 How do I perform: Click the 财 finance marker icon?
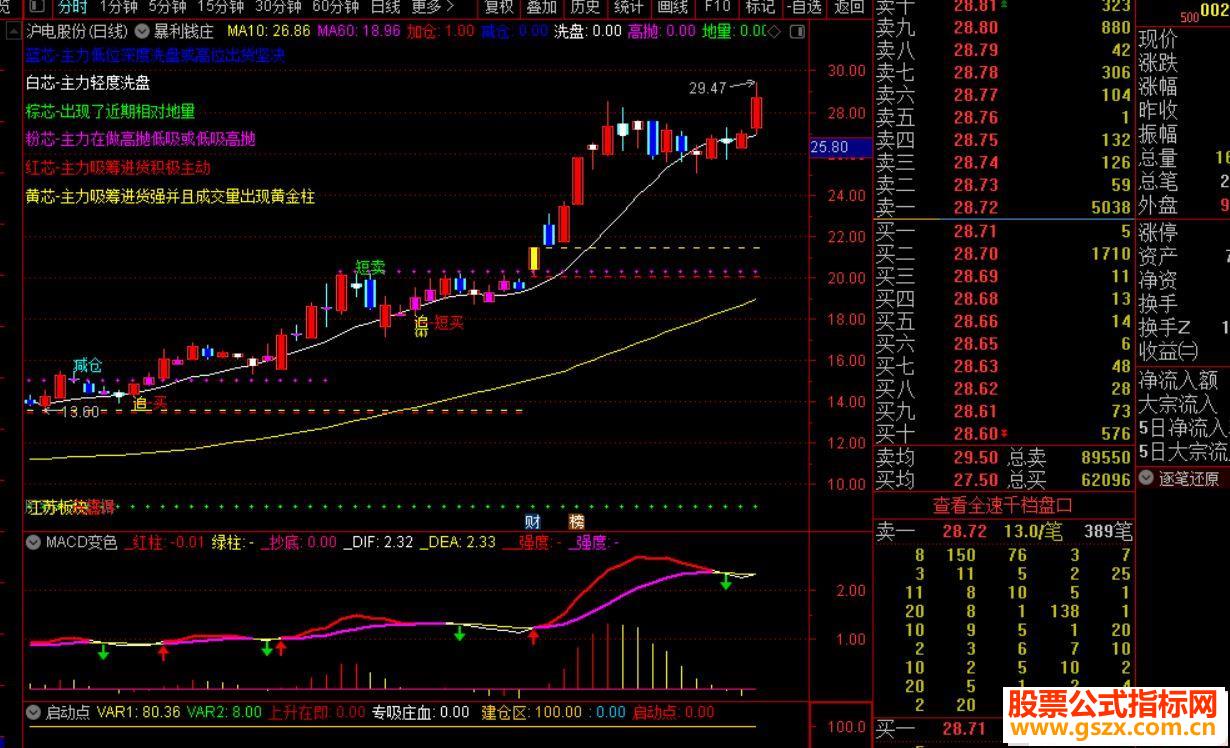click(533, 521)
